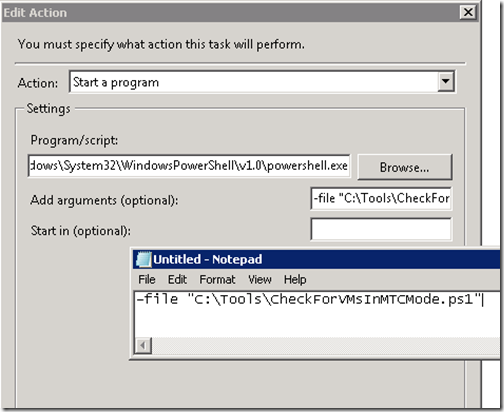Image resolution: width=504 pixels, height=412 pixels.
Task: Open the Action dropdown arrow
Action: click(x=446, y=81)
